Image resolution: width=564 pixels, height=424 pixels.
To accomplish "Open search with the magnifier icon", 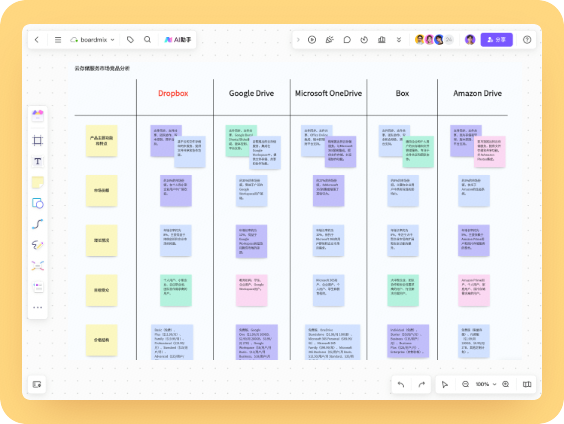I will 147,40.
